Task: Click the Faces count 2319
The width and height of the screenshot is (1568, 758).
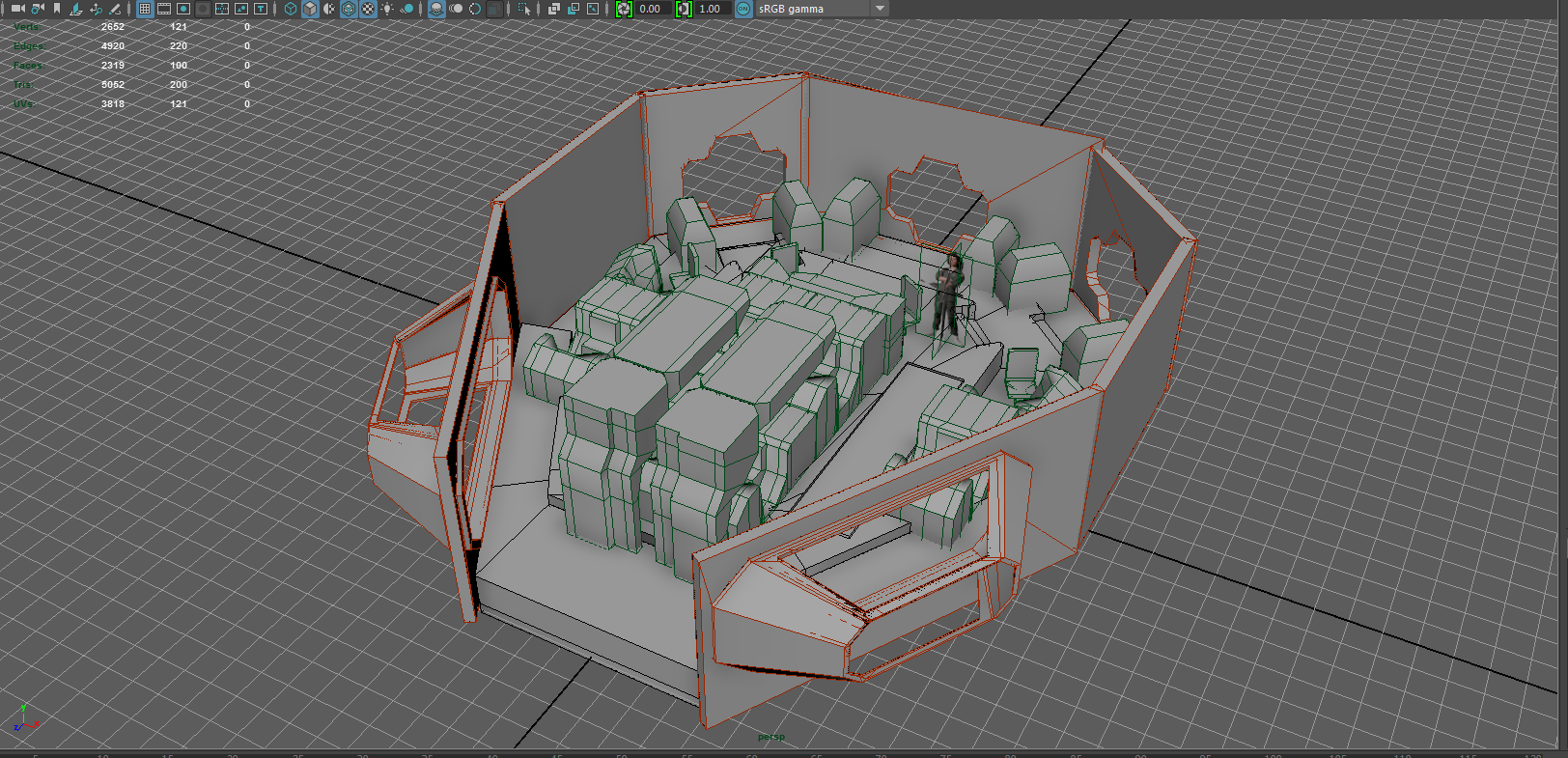Action: pos(113,66)
